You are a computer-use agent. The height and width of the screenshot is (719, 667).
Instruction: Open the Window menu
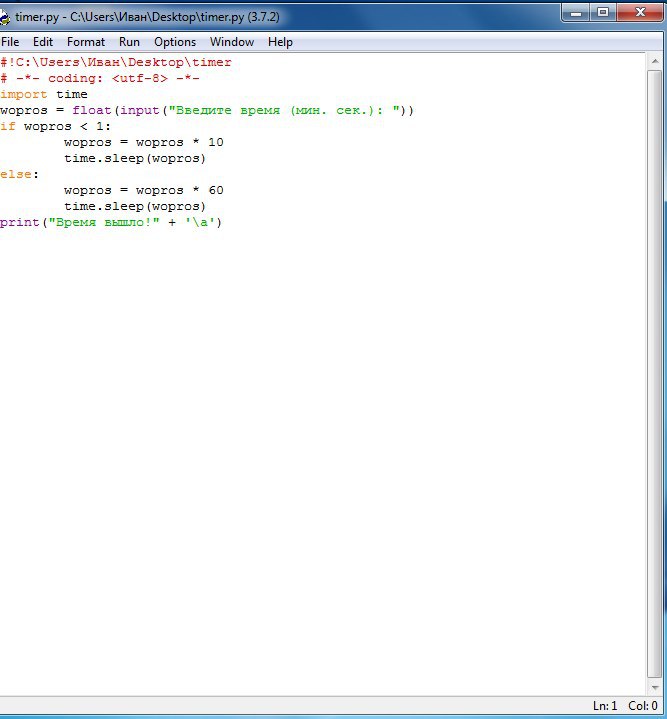[x=232, y=42]
